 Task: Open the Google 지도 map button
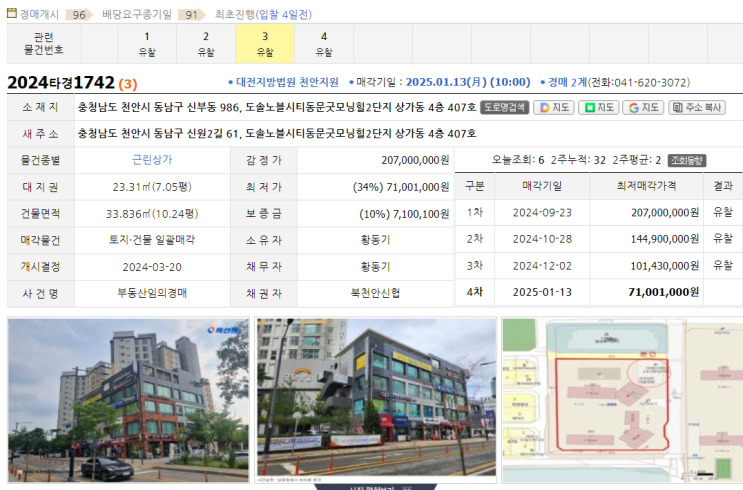643,108
